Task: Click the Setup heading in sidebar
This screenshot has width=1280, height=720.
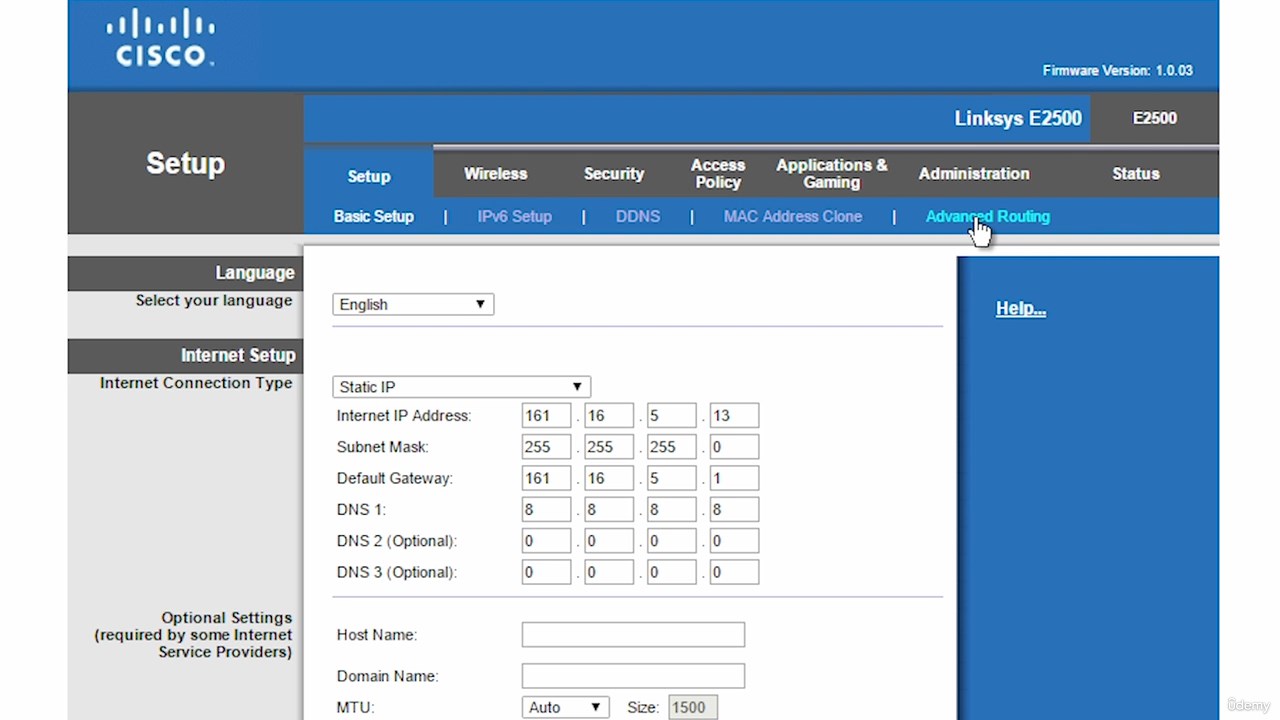Action: (185, 164)
